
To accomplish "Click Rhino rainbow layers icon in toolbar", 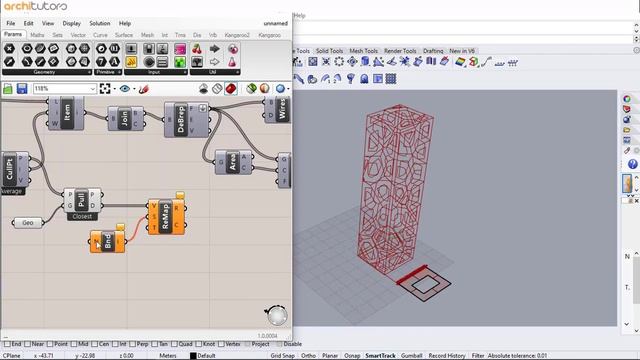I will coord(460,62).
